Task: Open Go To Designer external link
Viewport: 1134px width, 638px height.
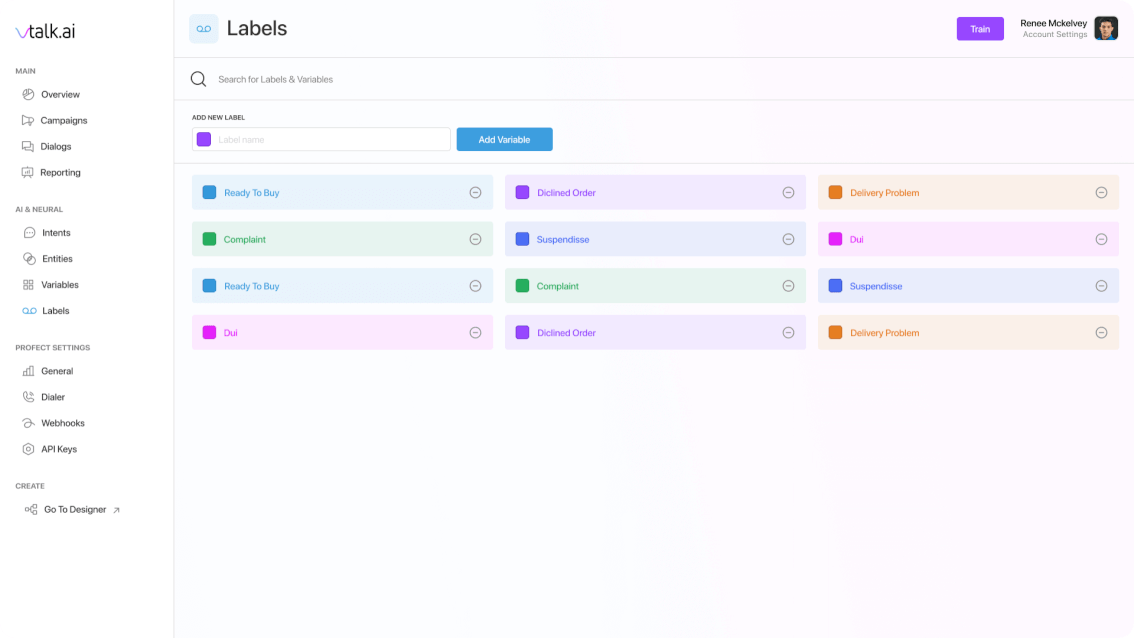Action: point(74,510)
